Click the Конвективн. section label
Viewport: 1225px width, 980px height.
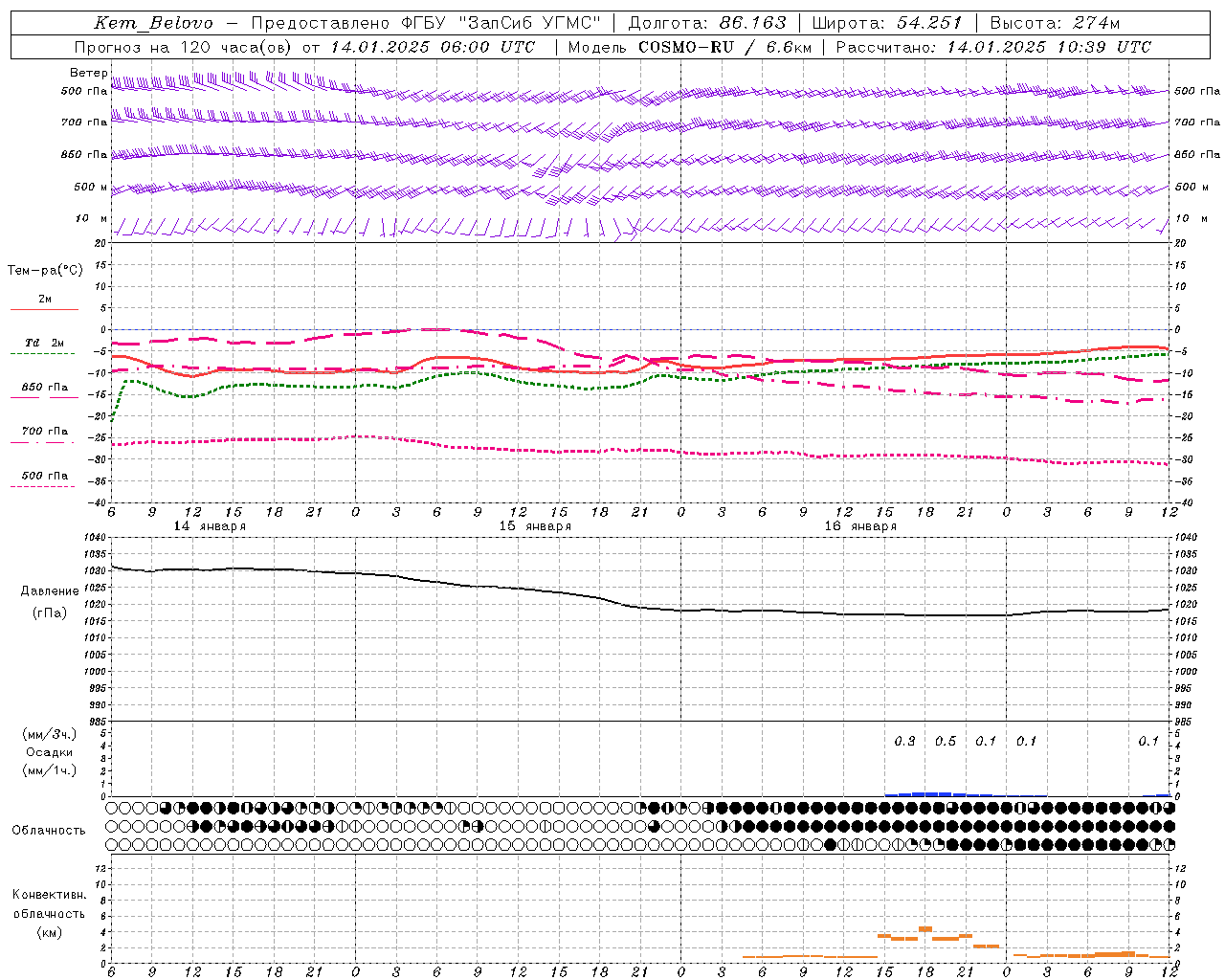click(x=49, y=895)
